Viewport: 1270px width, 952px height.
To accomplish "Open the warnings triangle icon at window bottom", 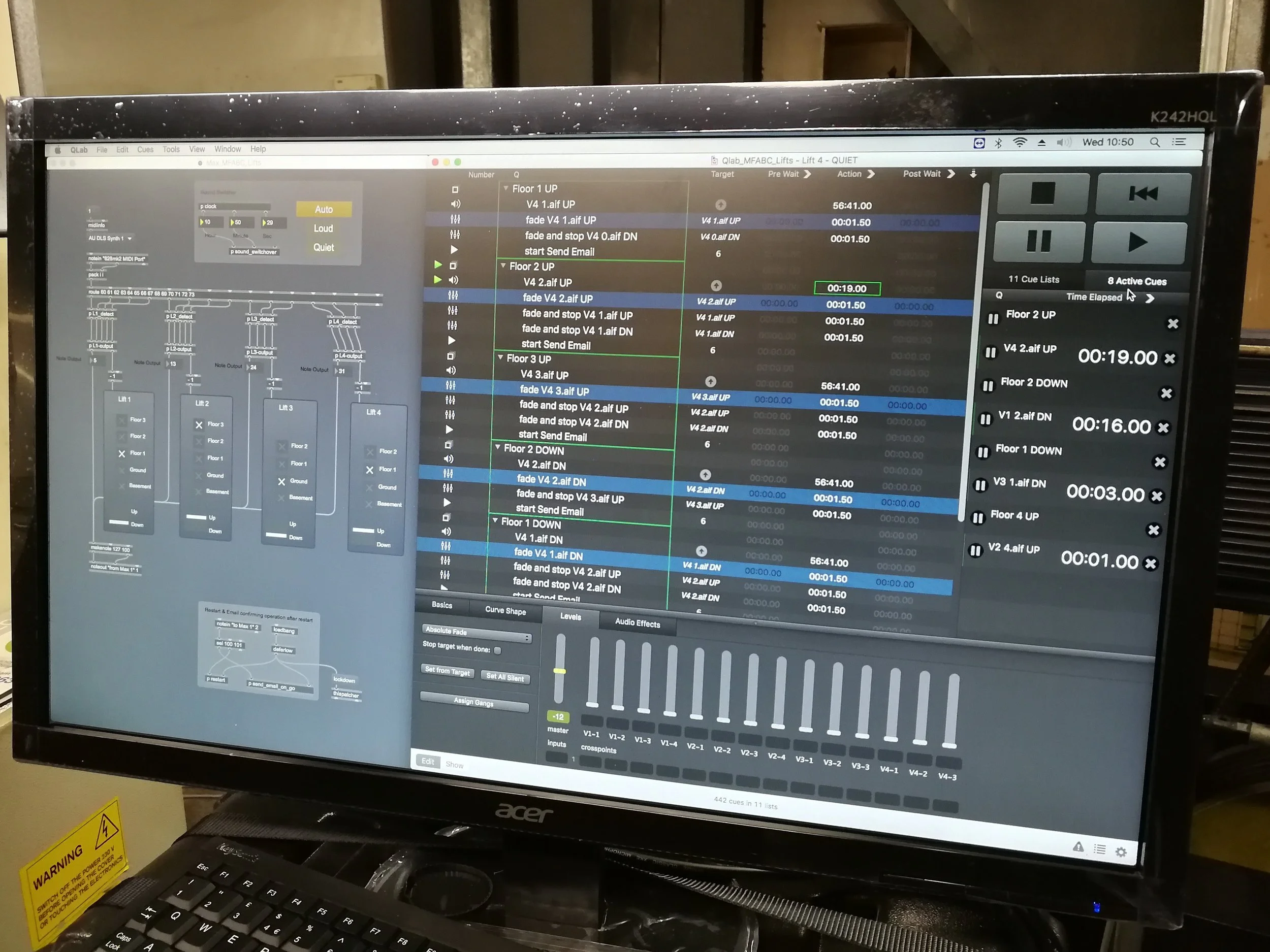I will pyautogui.click(x=1078, y=847).
